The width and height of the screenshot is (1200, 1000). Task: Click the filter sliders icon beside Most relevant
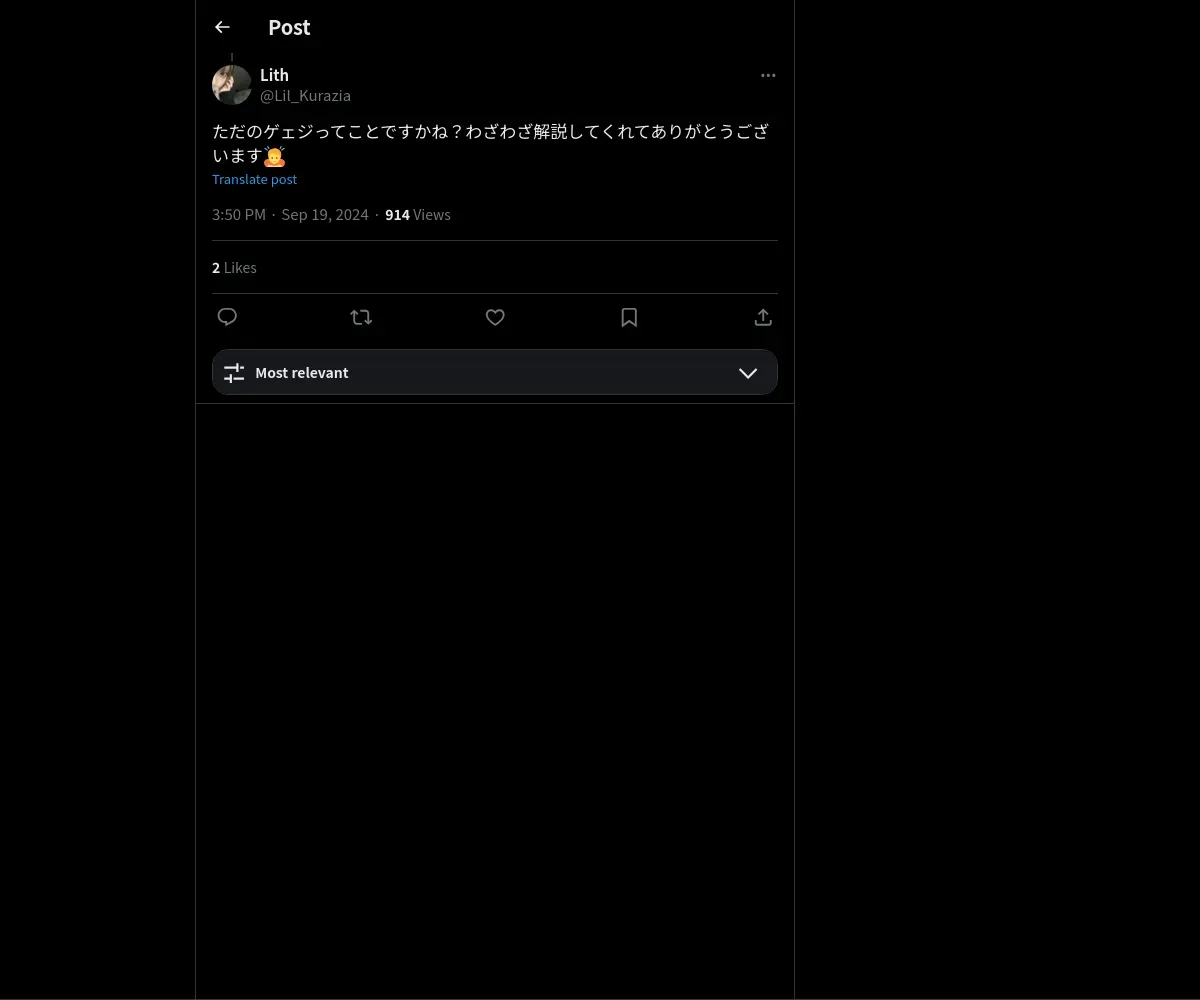point(234,372)
